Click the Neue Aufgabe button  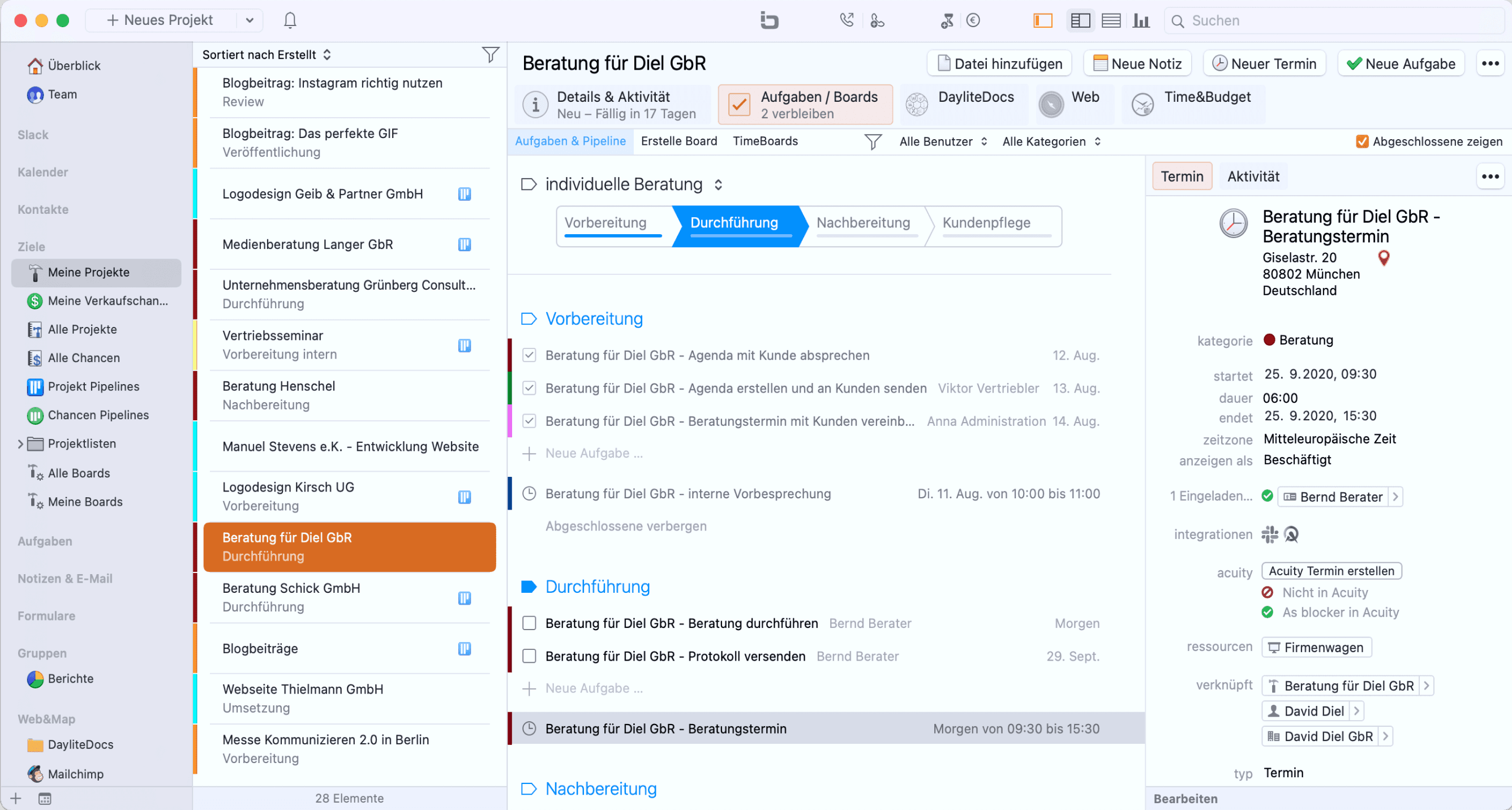pyautogui.click(x=1401, y=63)
